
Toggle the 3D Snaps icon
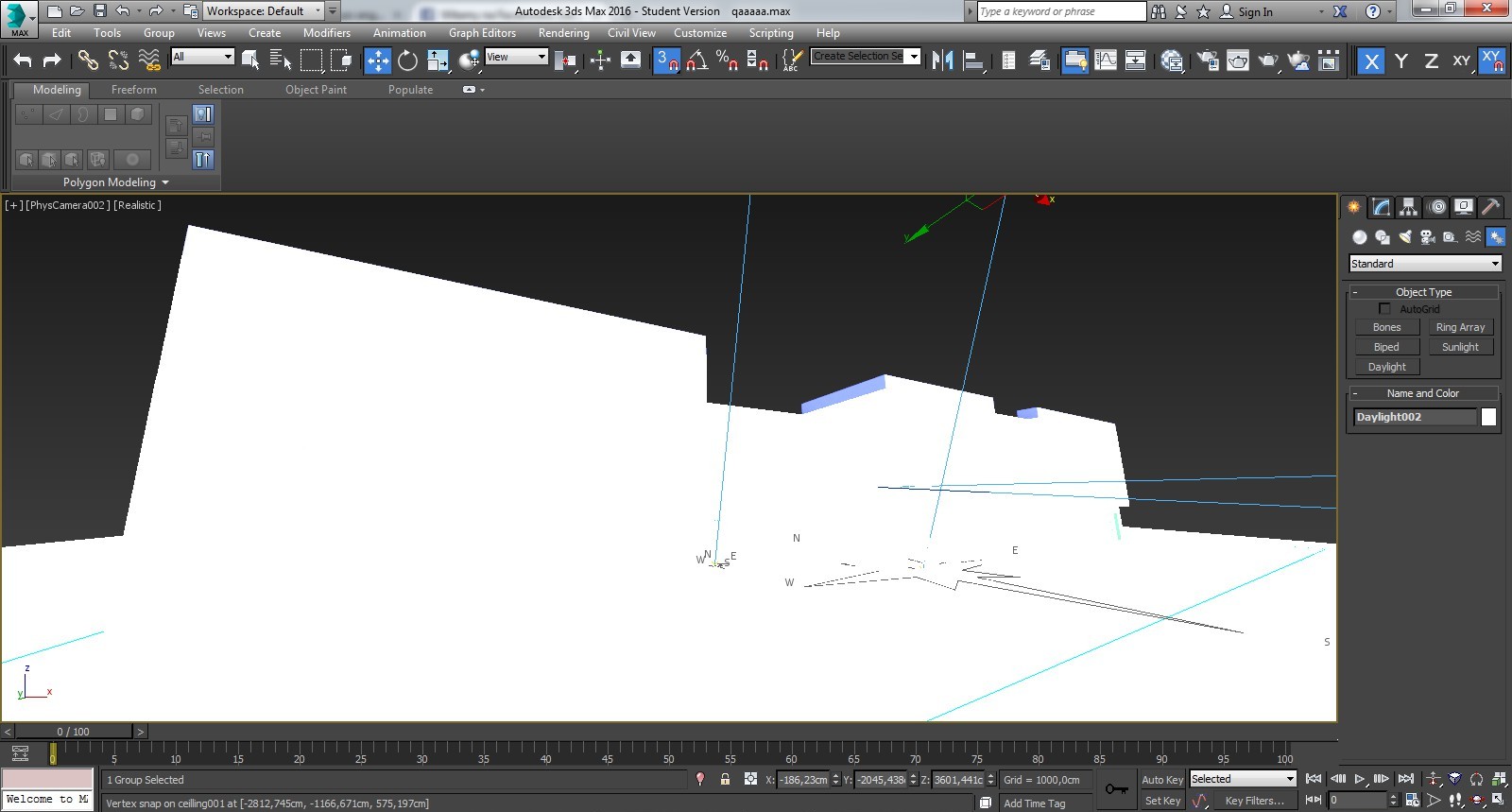pyautogui.click(x=665, y=60)
